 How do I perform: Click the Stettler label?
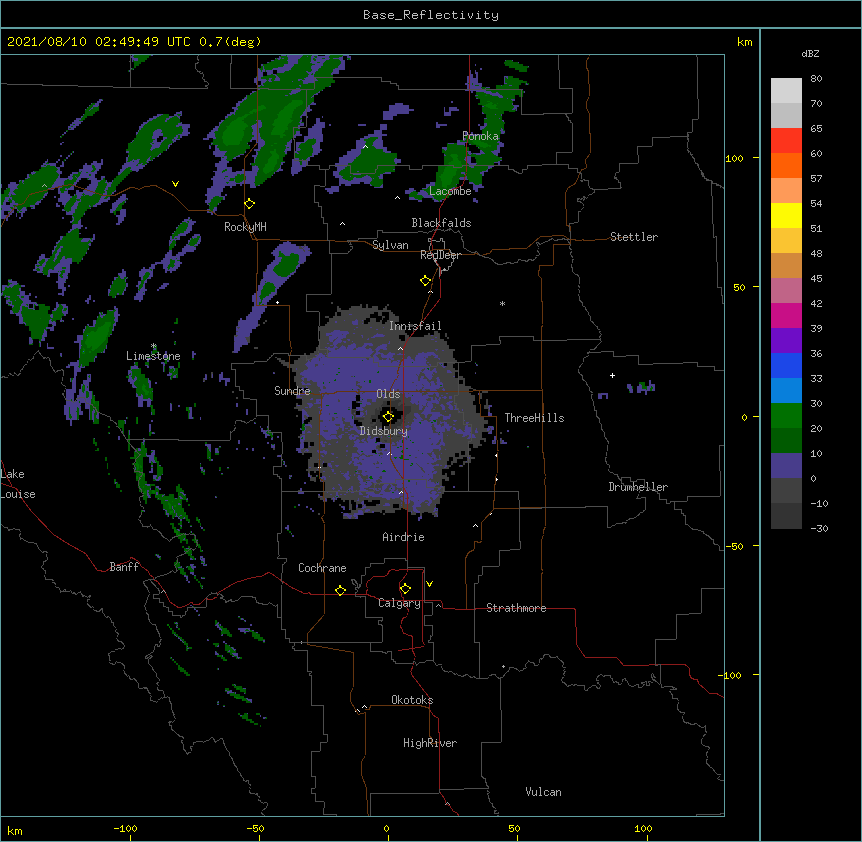[x=634, y=237]
